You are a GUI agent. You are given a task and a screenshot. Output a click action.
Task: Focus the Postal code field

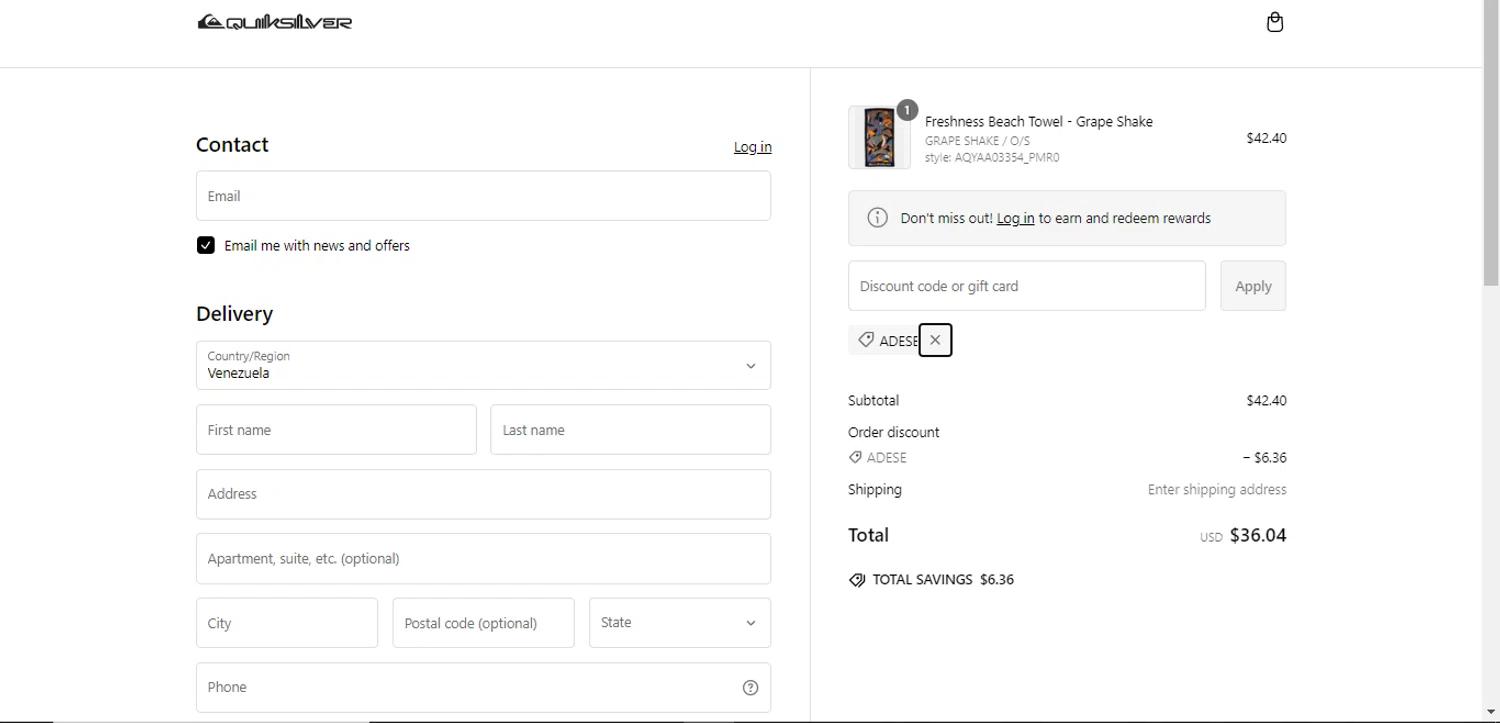point(483,623)
